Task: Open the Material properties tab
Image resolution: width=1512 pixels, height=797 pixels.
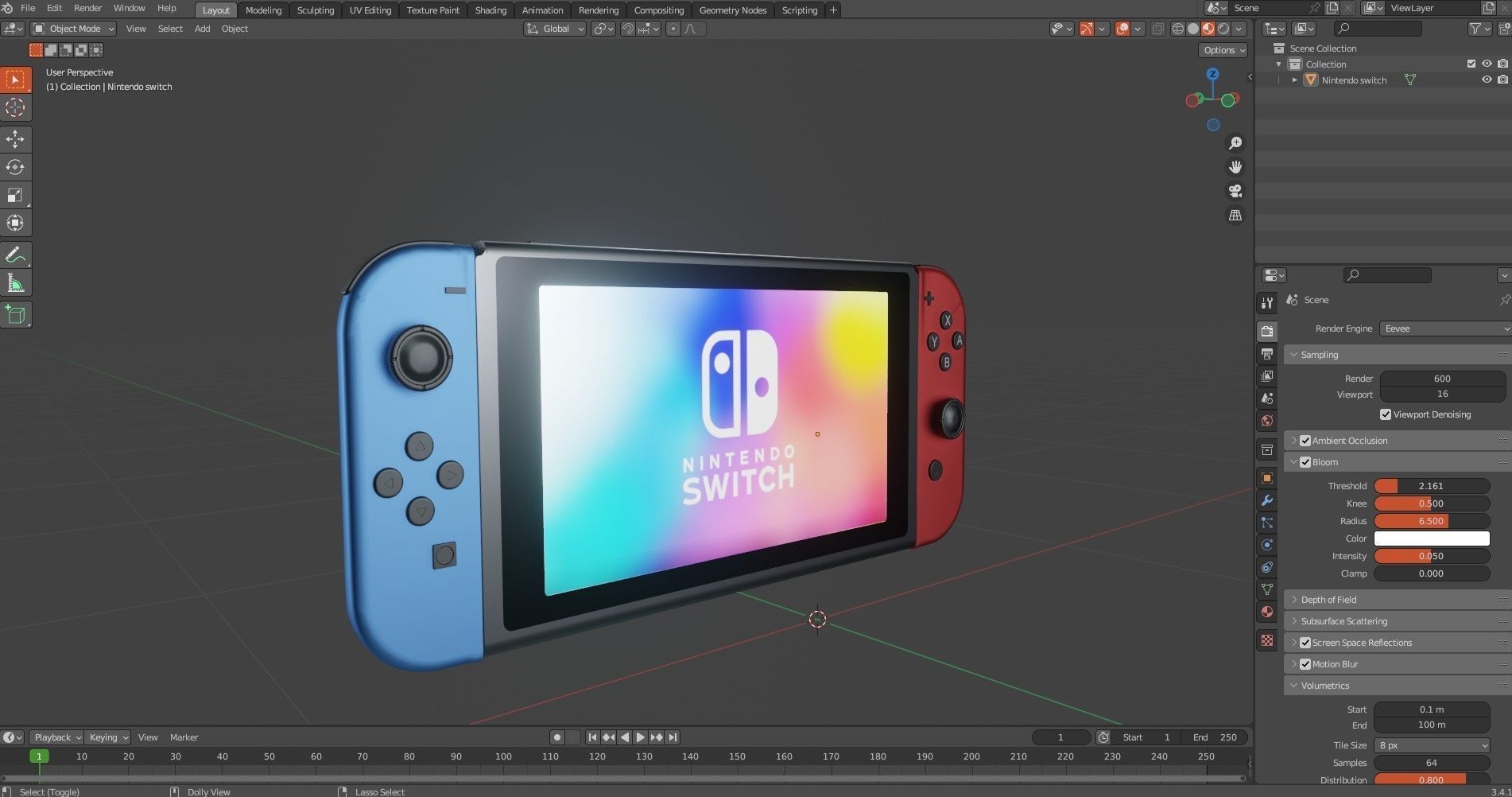Action: tap(1267, 612)
